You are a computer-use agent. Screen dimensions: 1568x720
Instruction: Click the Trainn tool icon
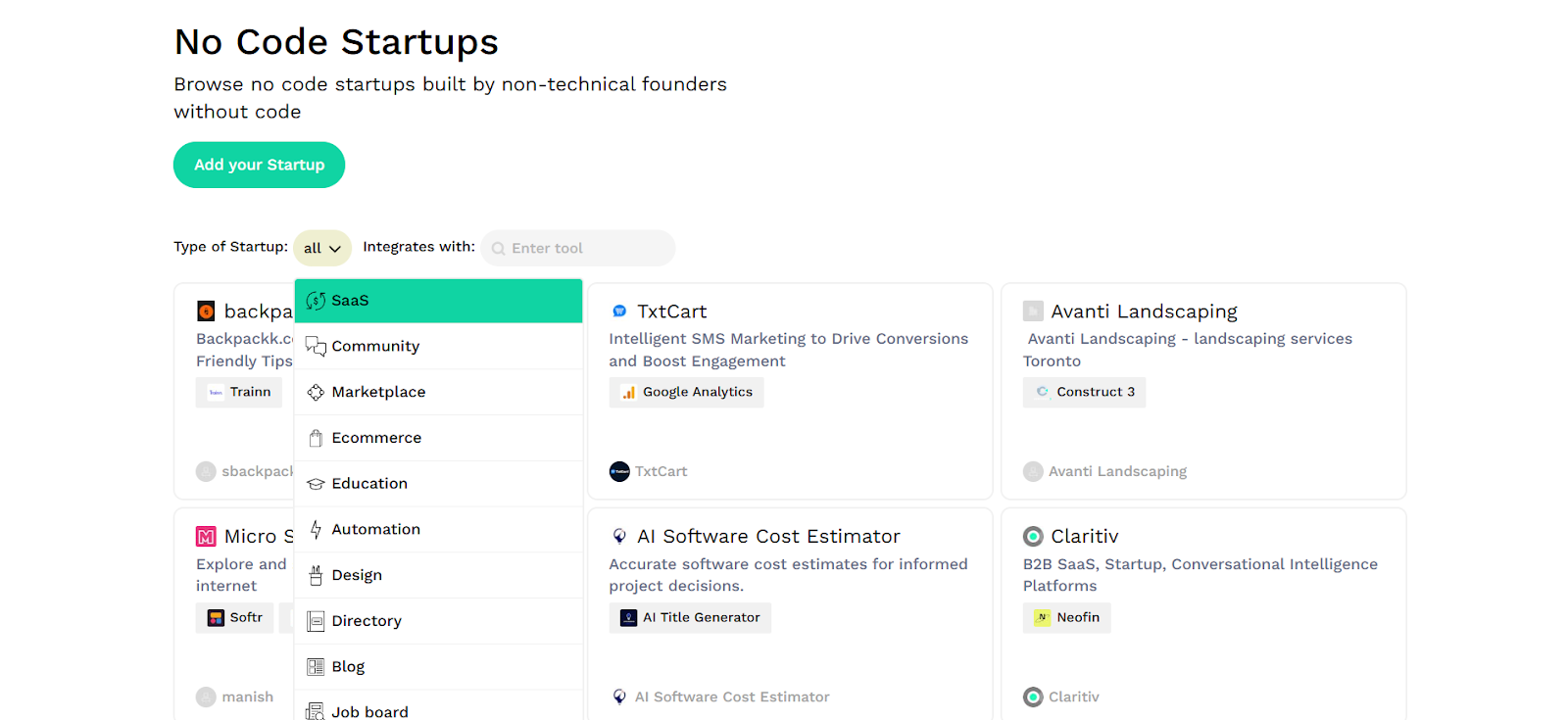(216, 393)
